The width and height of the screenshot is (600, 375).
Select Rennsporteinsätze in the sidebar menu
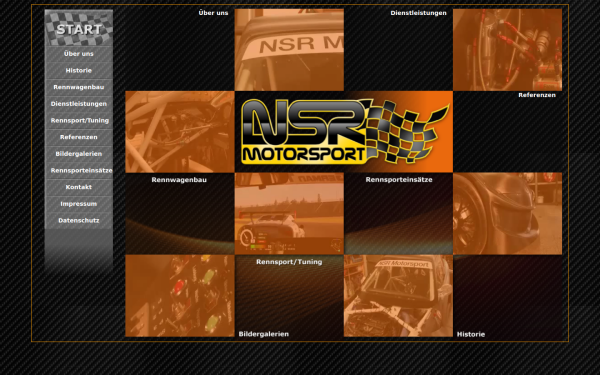(79, 170)
